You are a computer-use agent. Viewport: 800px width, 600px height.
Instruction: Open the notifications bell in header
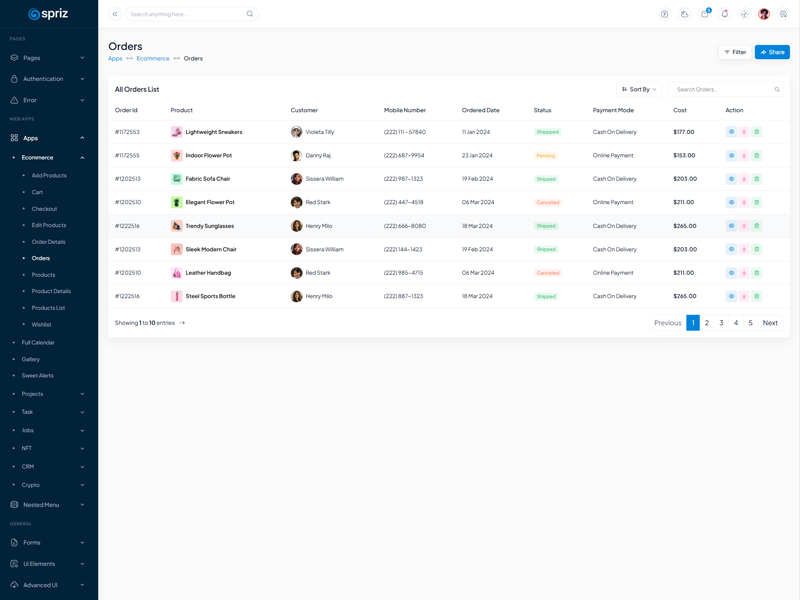(725, 14)
